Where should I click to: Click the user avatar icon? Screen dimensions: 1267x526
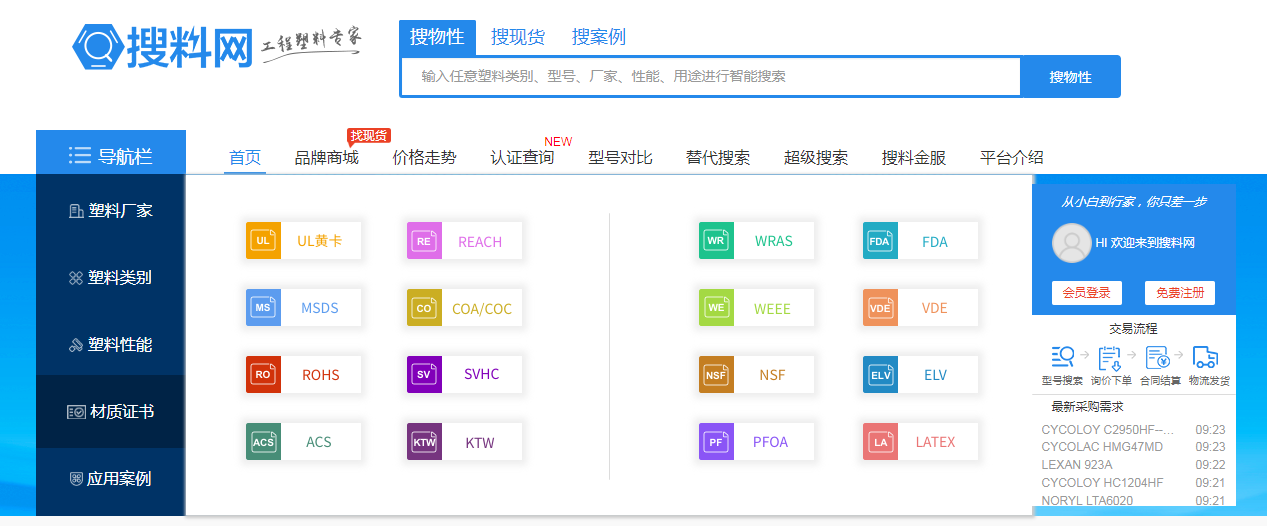(x=1072, y=243)
